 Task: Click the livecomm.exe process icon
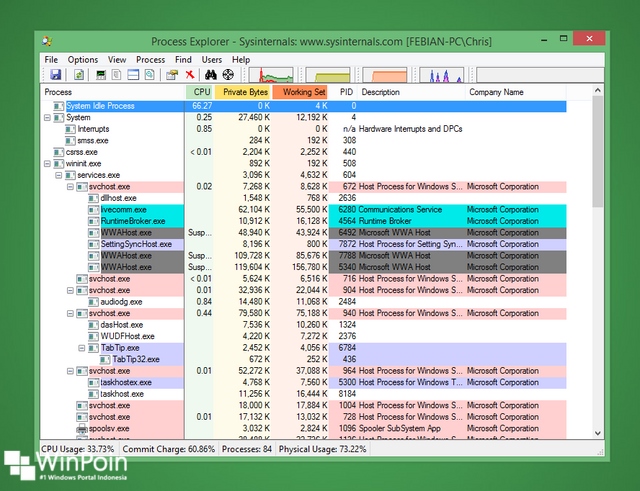(x=93, y=210)
